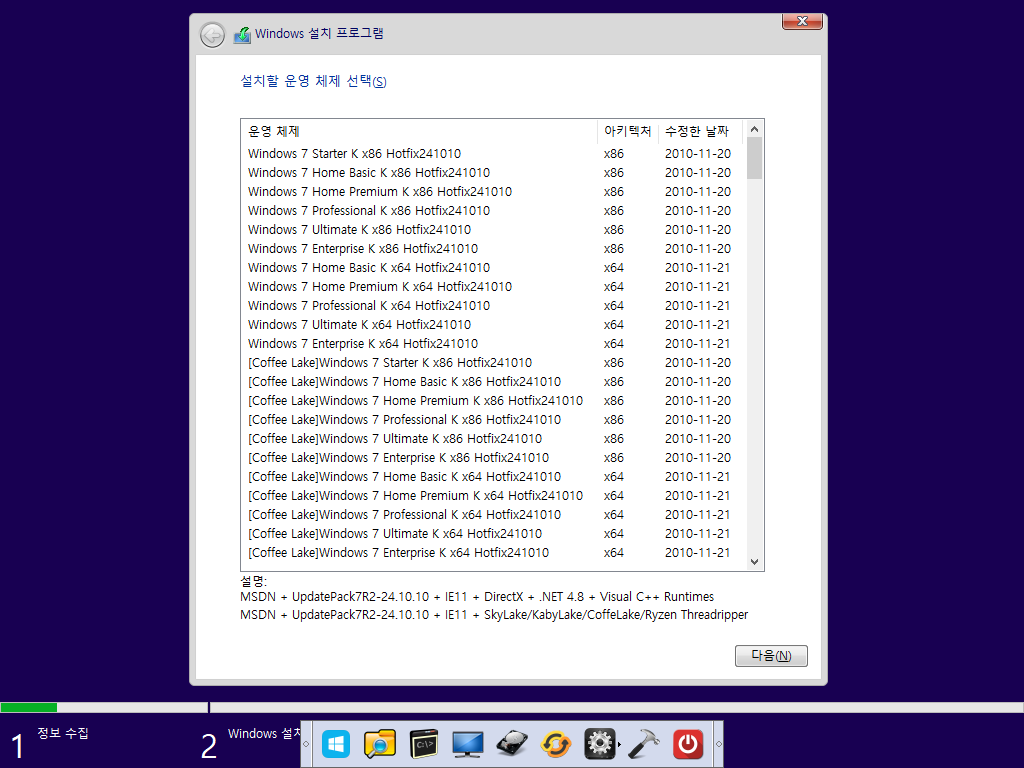Image resolution: width=1024 pixels, height=768 pixels.
Task: Select Windows 7 Enterprise K x86 Hotfix241010
Action: pos(493,248)
